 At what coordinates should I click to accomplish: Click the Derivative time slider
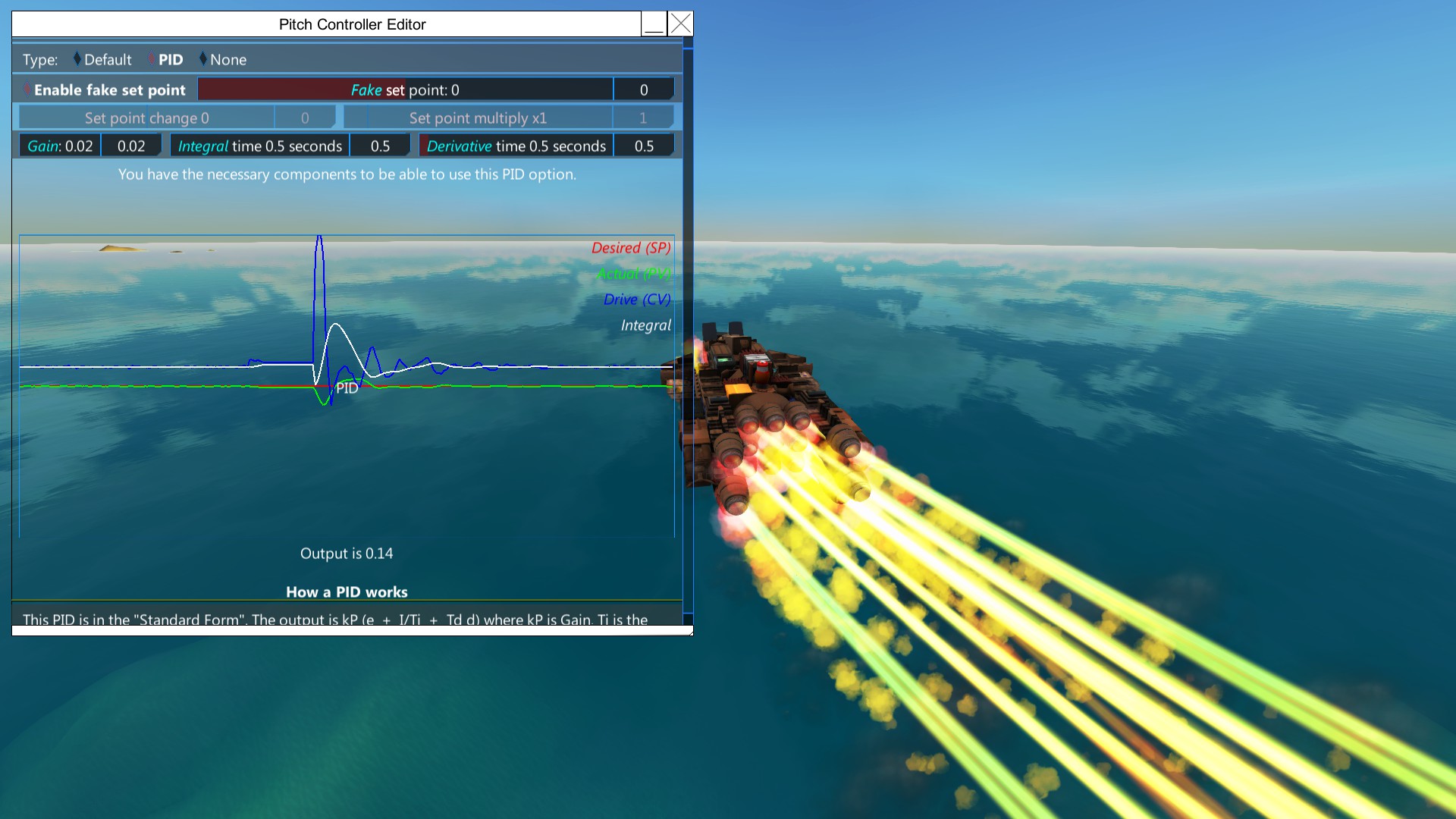(x=516, y=146)
